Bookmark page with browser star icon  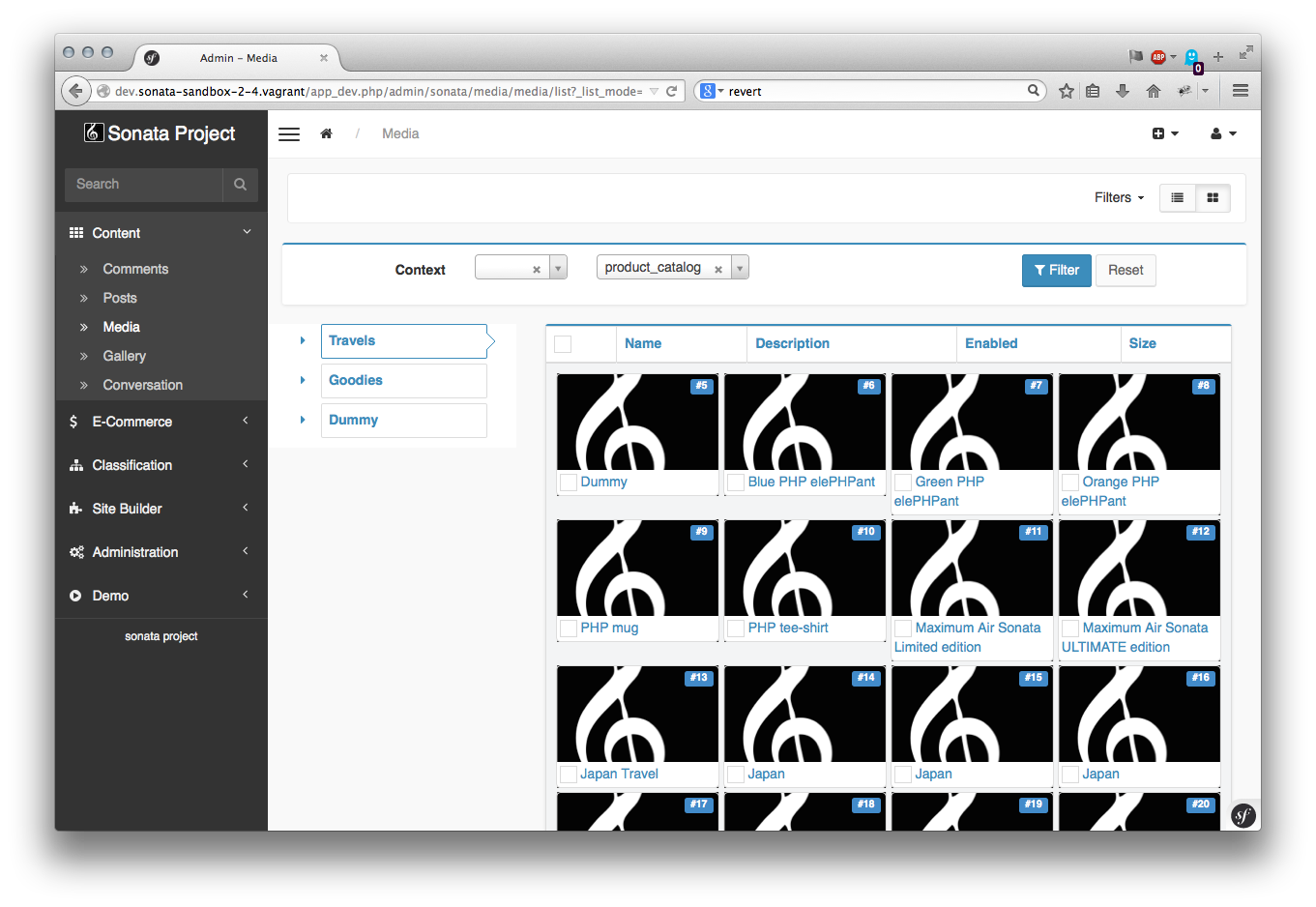point(1066,91)
